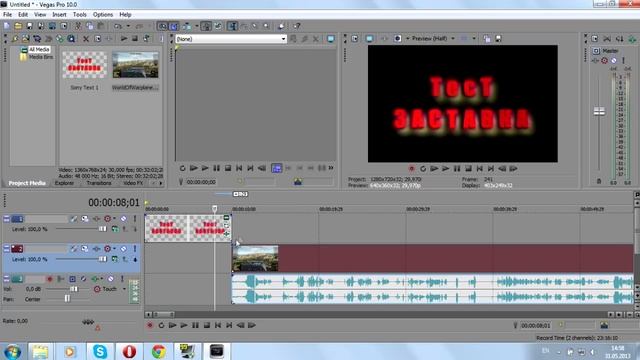Open the overlays dropdown arrow in preview
Image resolution: width=640 pixels, height=360 pixels.
(474, 39)
